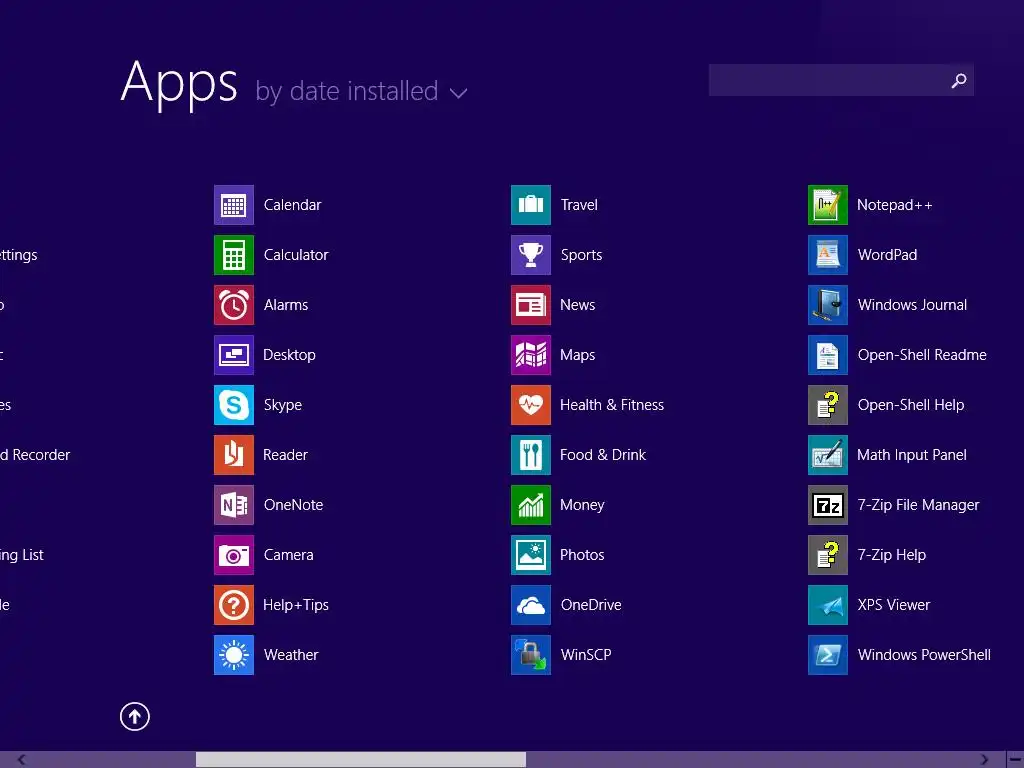Click the 7-Zip Help icon
Viewport: 1024px width, 768px height.
[828, 555]
